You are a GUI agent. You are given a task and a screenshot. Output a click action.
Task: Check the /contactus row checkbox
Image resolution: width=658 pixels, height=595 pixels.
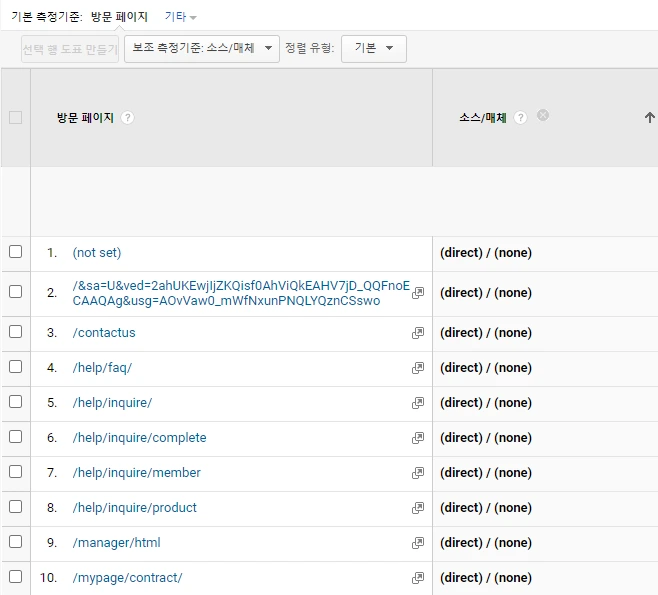pyautogui.click(x=16, y=331)
